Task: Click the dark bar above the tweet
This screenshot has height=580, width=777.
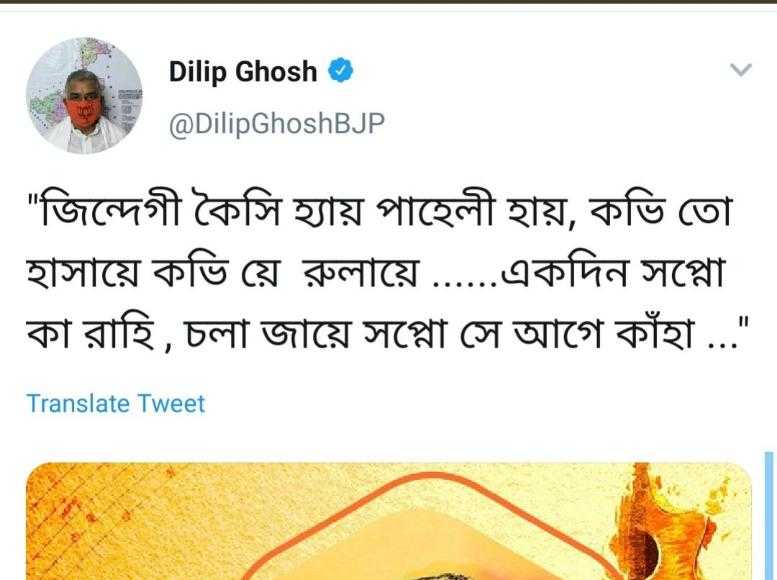Action: 388,1
